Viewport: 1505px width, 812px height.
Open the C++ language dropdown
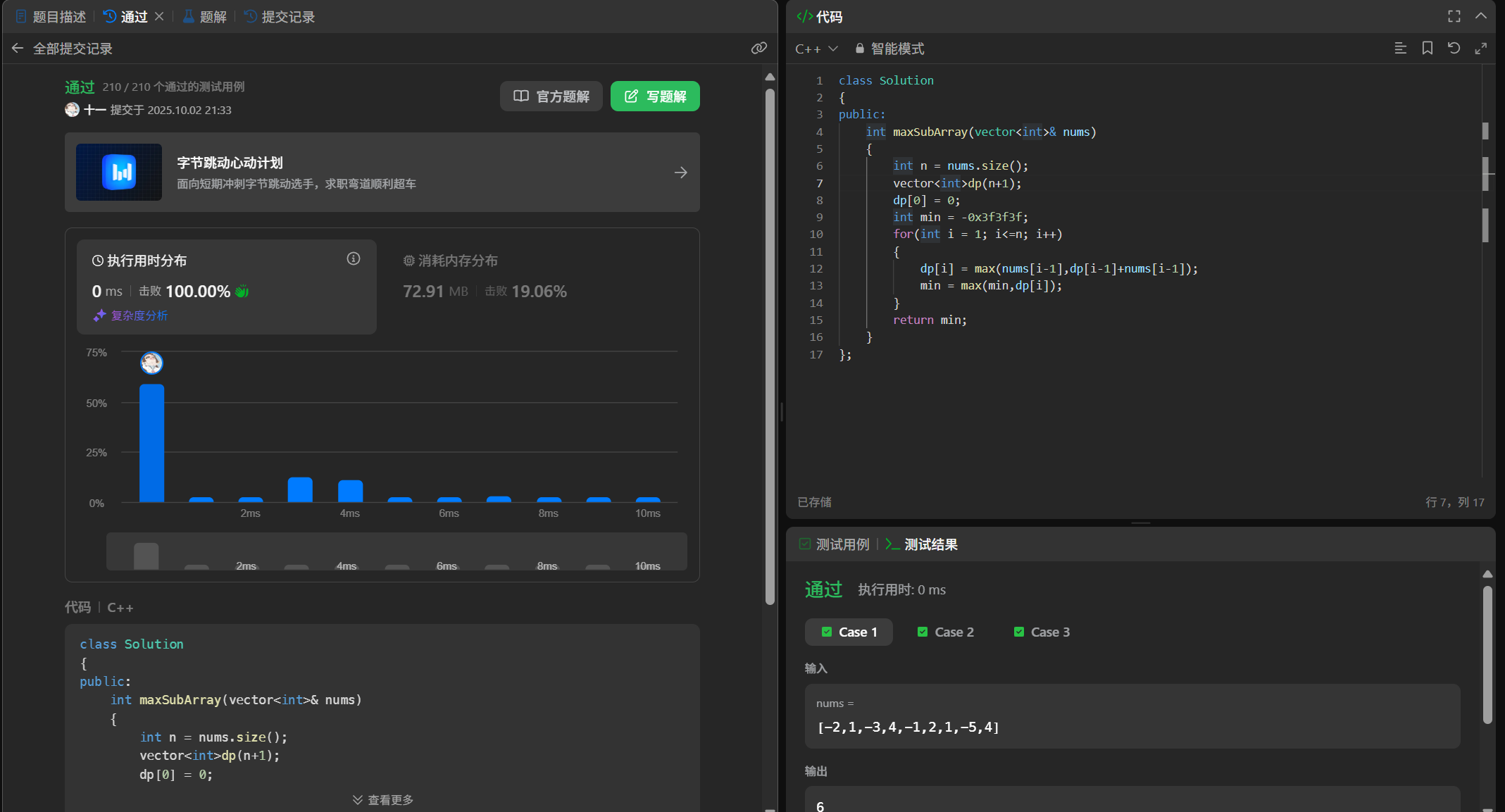coord(816,49)
